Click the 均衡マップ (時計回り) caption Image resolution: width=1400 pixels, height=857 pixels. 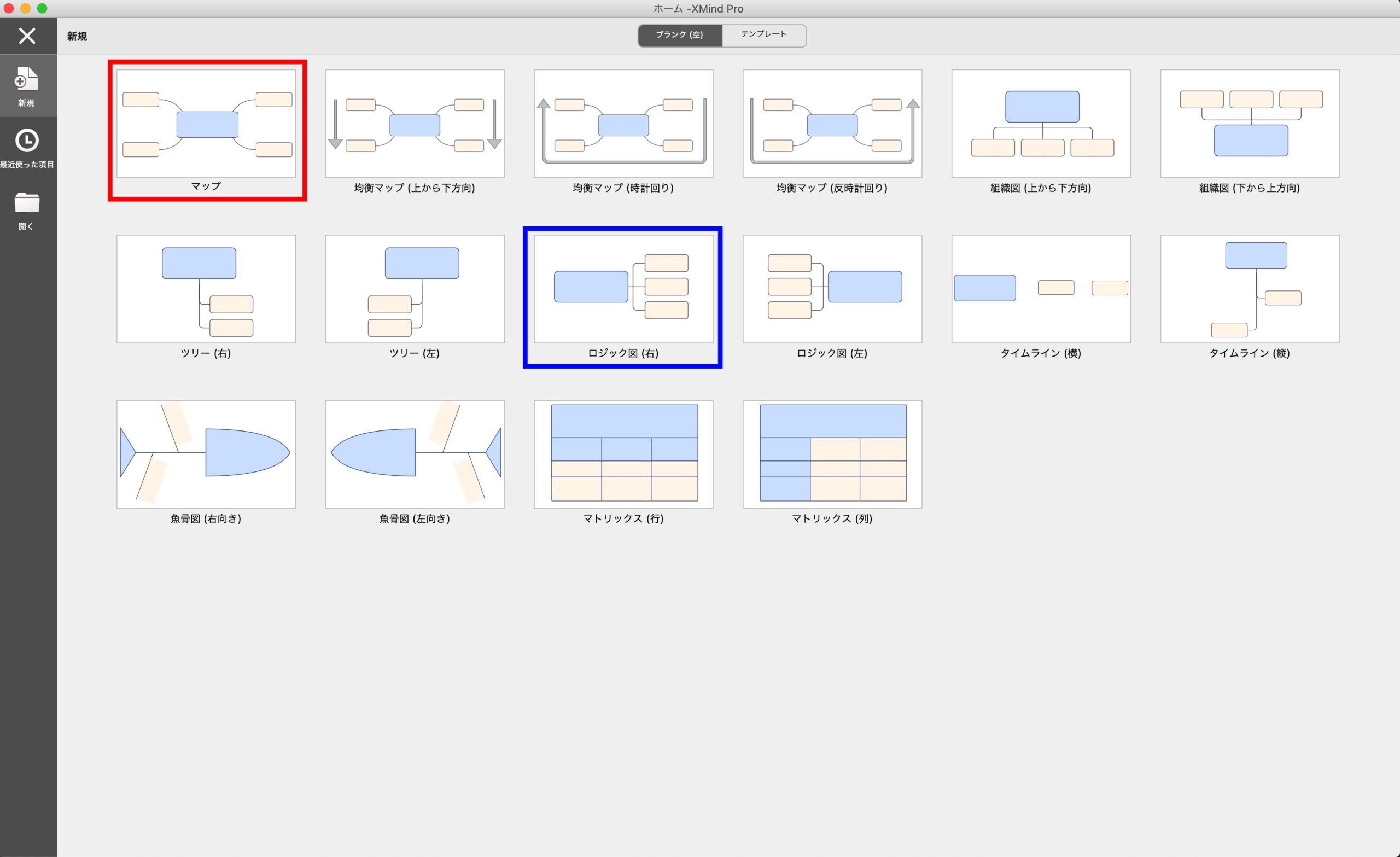(623, 188)
